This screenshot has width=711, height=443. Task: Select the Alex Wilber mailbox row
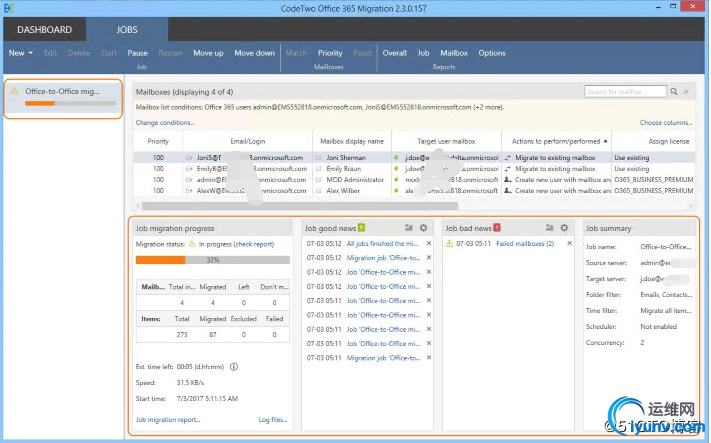pyautogui.click(x=414, y=191)
